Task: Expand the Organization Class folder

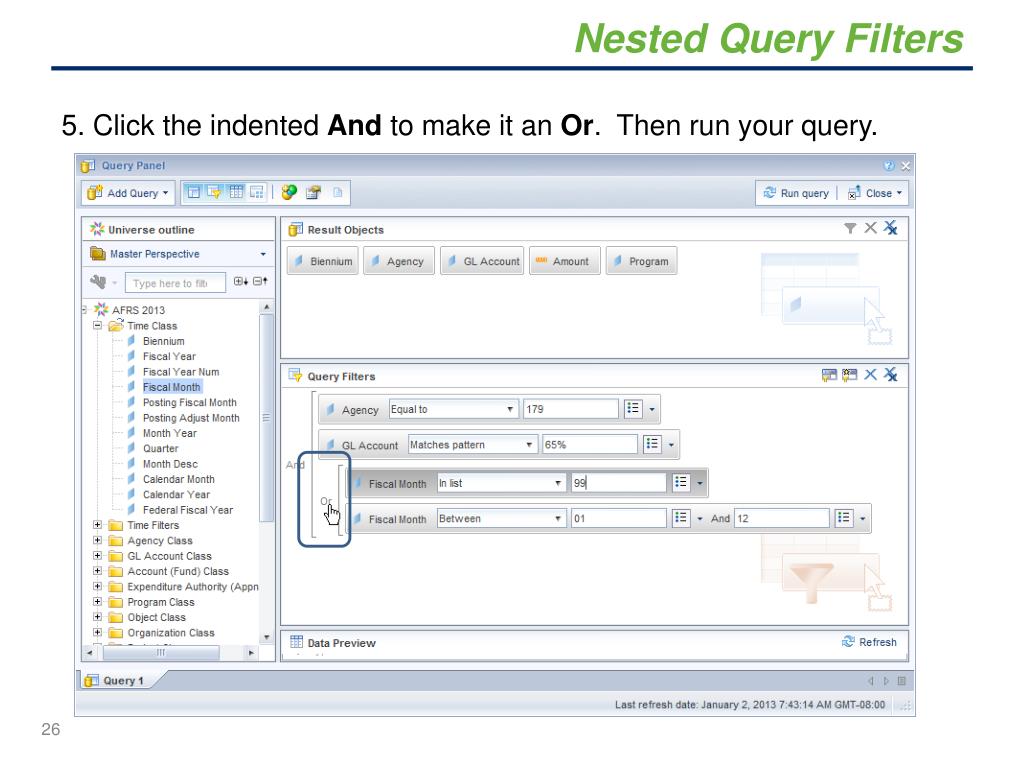Action: click(x=97, y=632)
